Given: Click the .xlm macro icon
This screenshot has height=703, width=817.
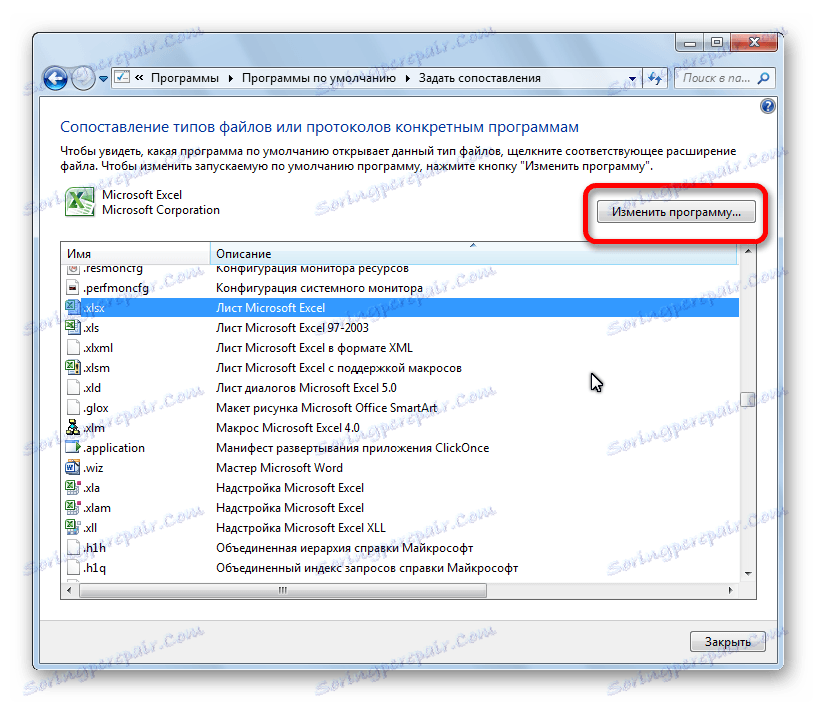Looking at the screenshot, I should (73, 427).
